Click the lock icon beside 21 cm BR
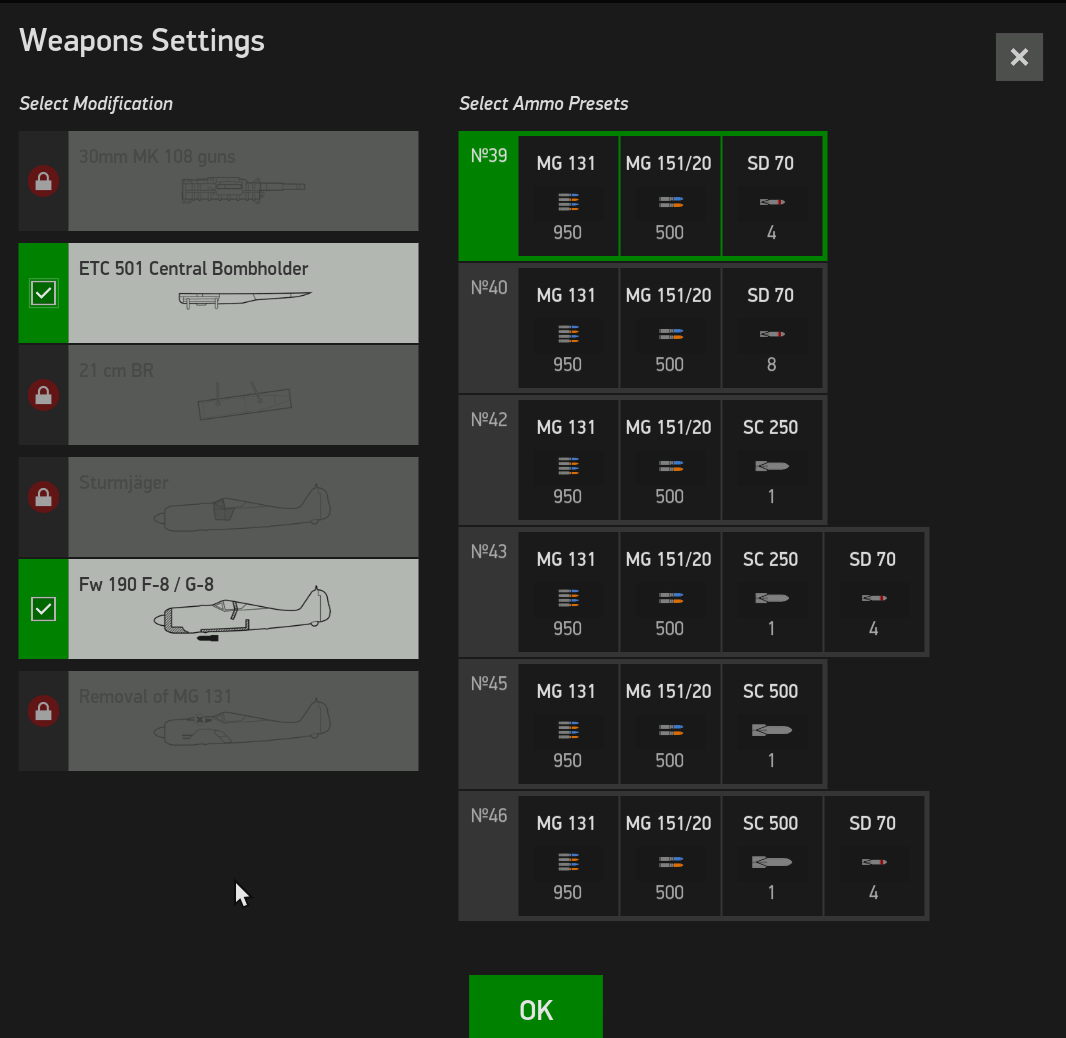 [44, 395]
